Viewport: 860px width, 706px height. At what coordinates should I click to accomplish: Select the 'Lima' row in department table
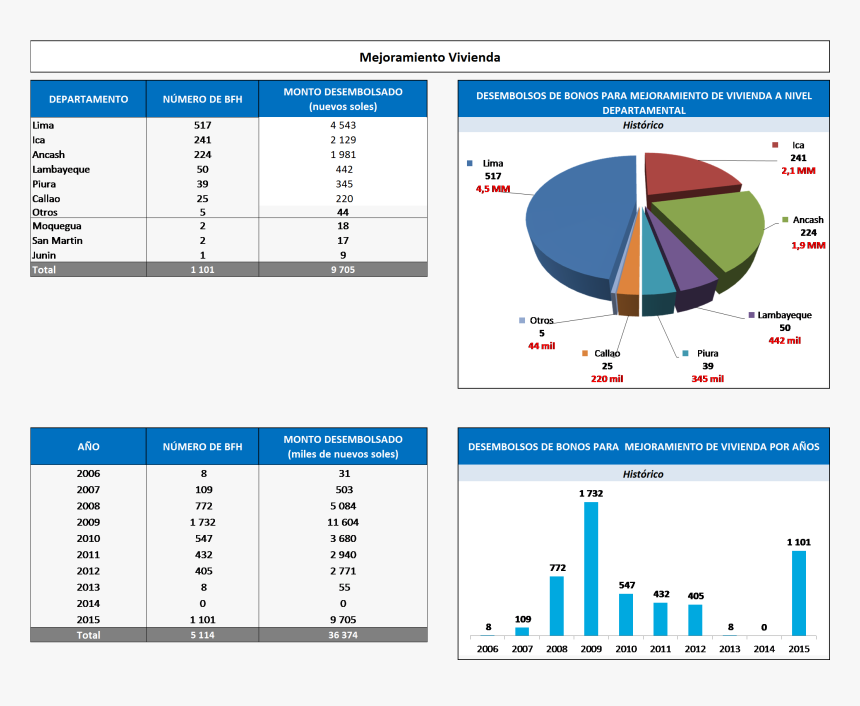[229, 125]
